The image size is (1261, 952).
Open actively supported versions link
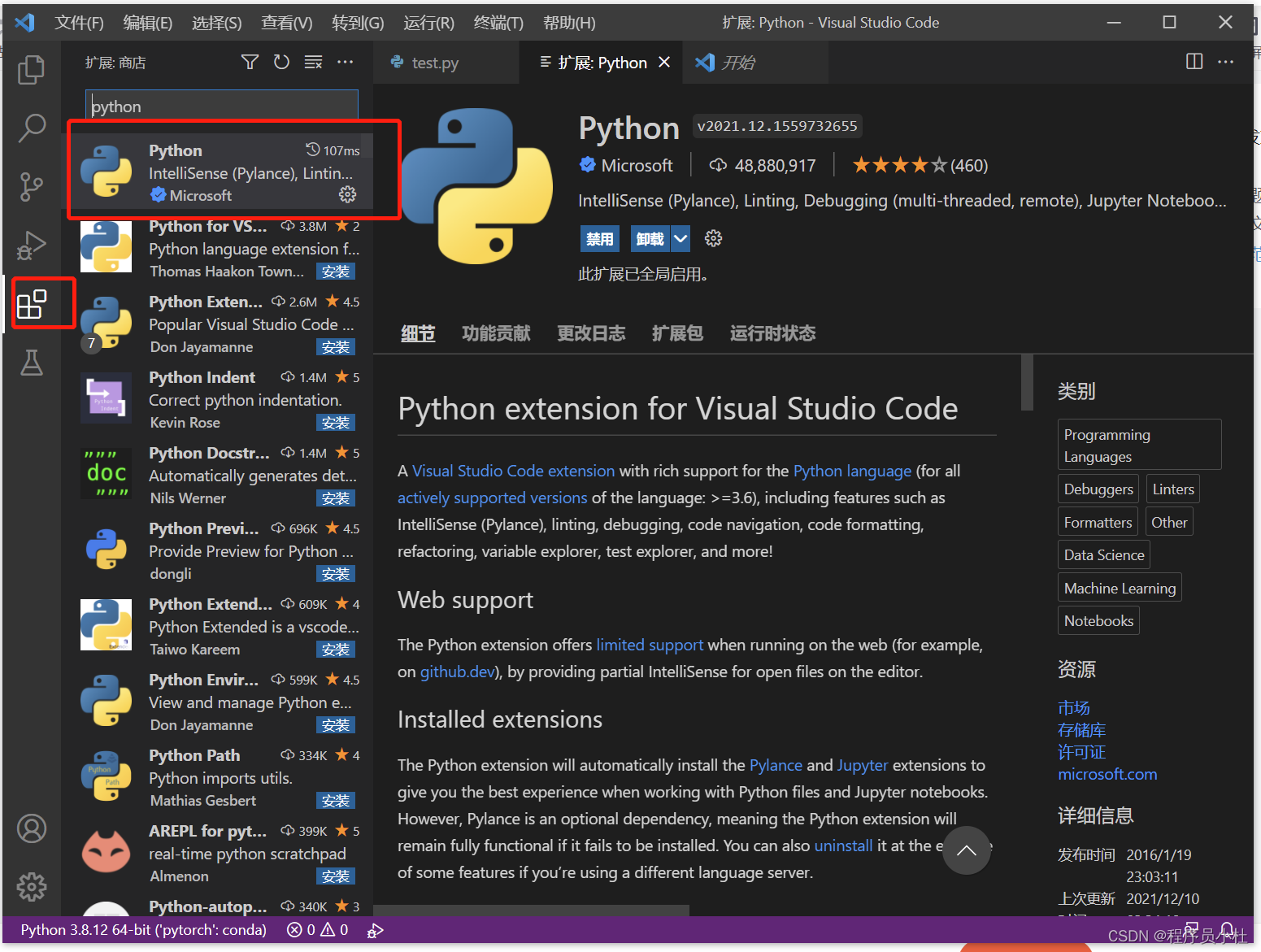click(x=492, y=498)
